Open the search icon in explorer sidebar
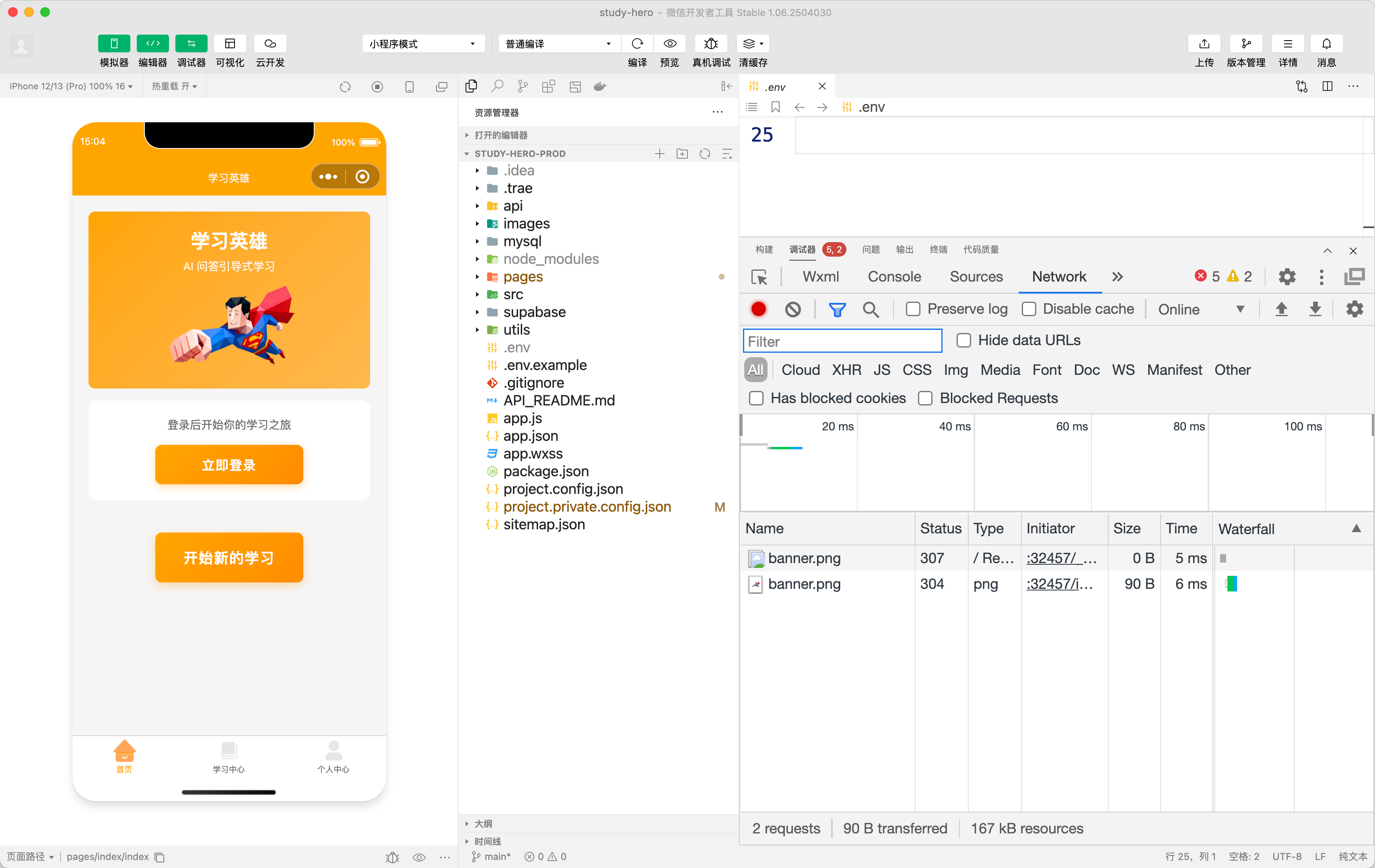The width and height of the screenshot is (1375, 868). click(x=497, y=86)
